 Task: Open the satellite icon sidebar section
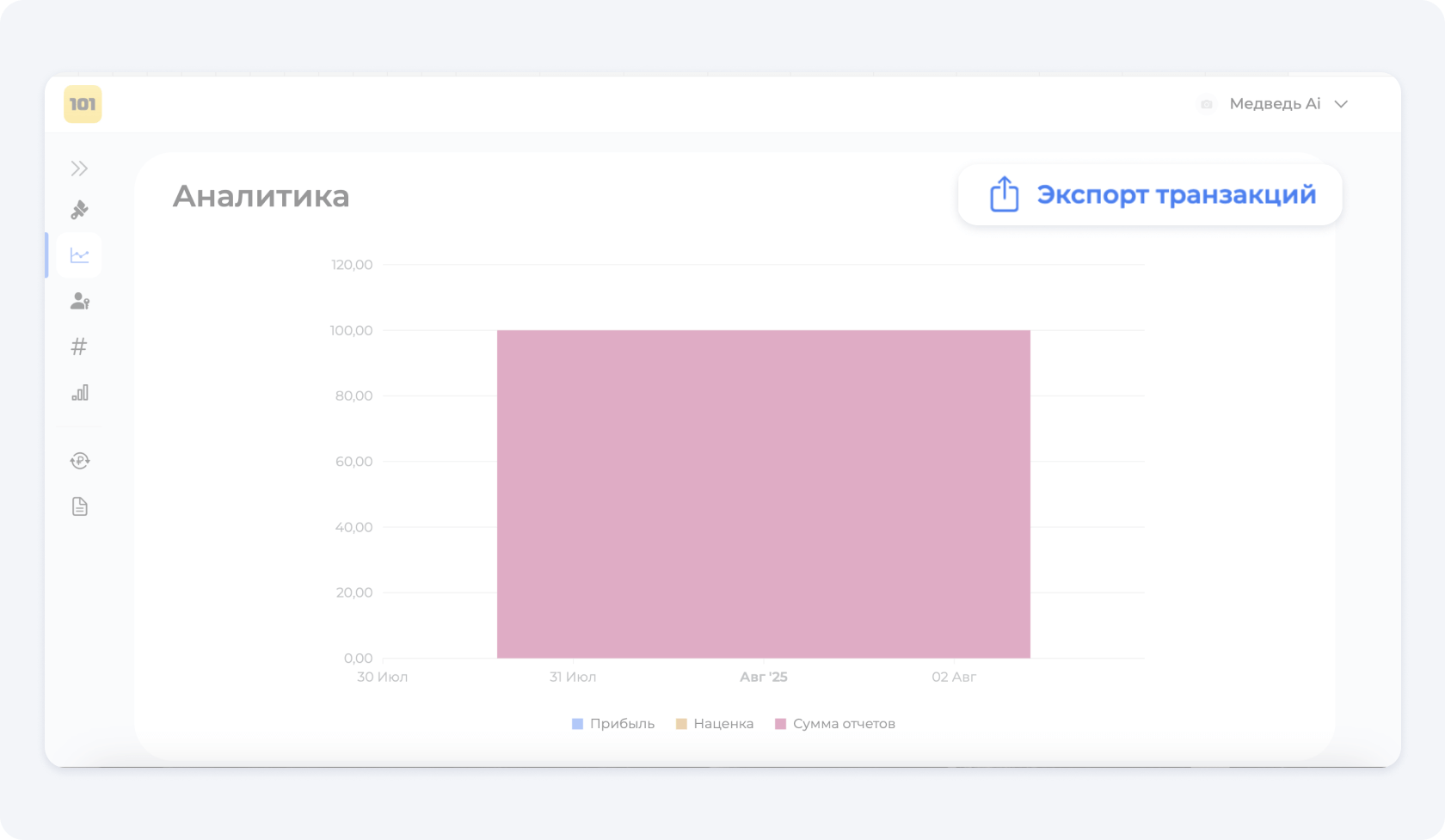point(79,210)
